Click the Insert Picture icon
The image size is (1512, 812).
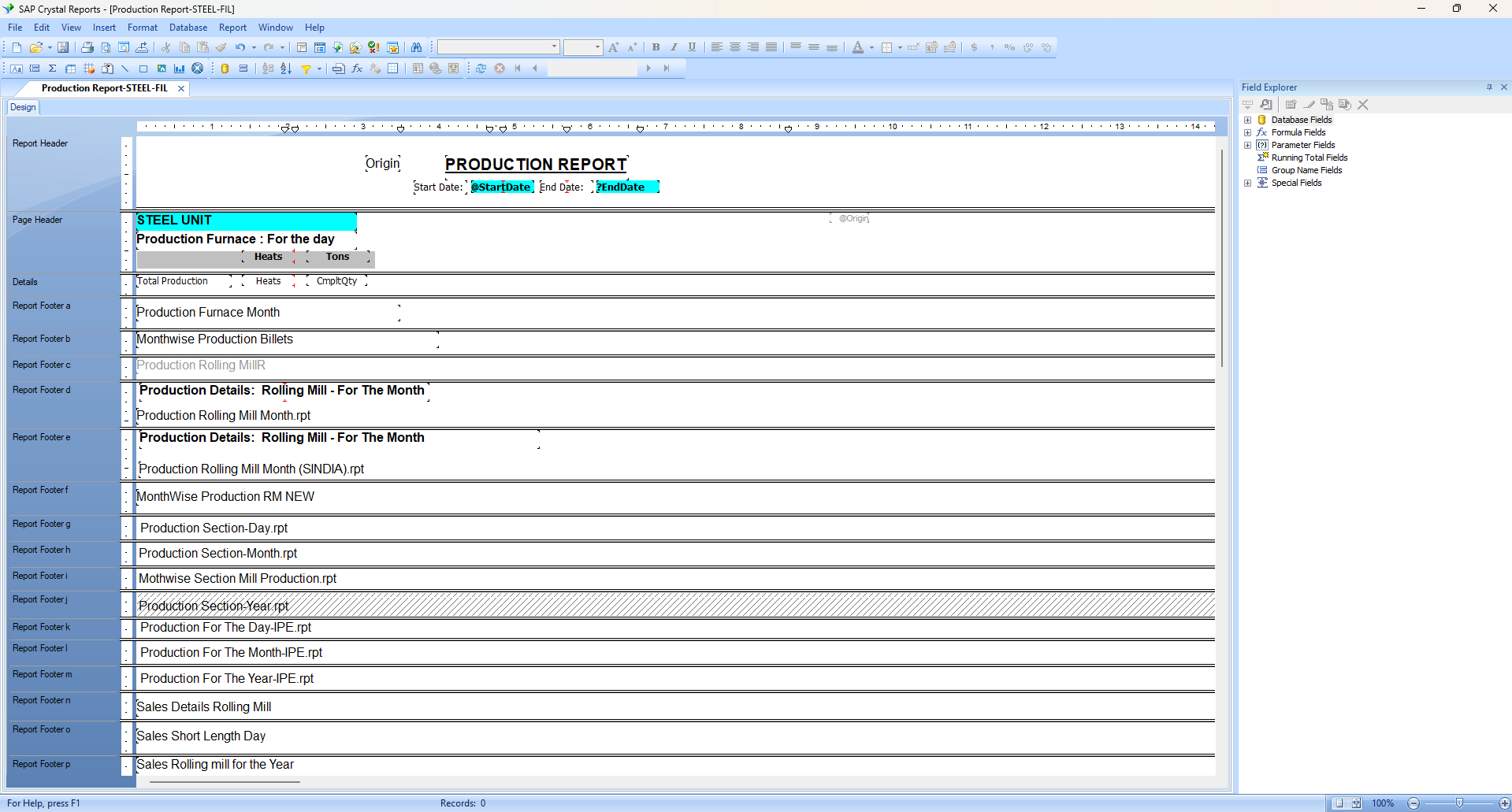[x=162, y=69]
